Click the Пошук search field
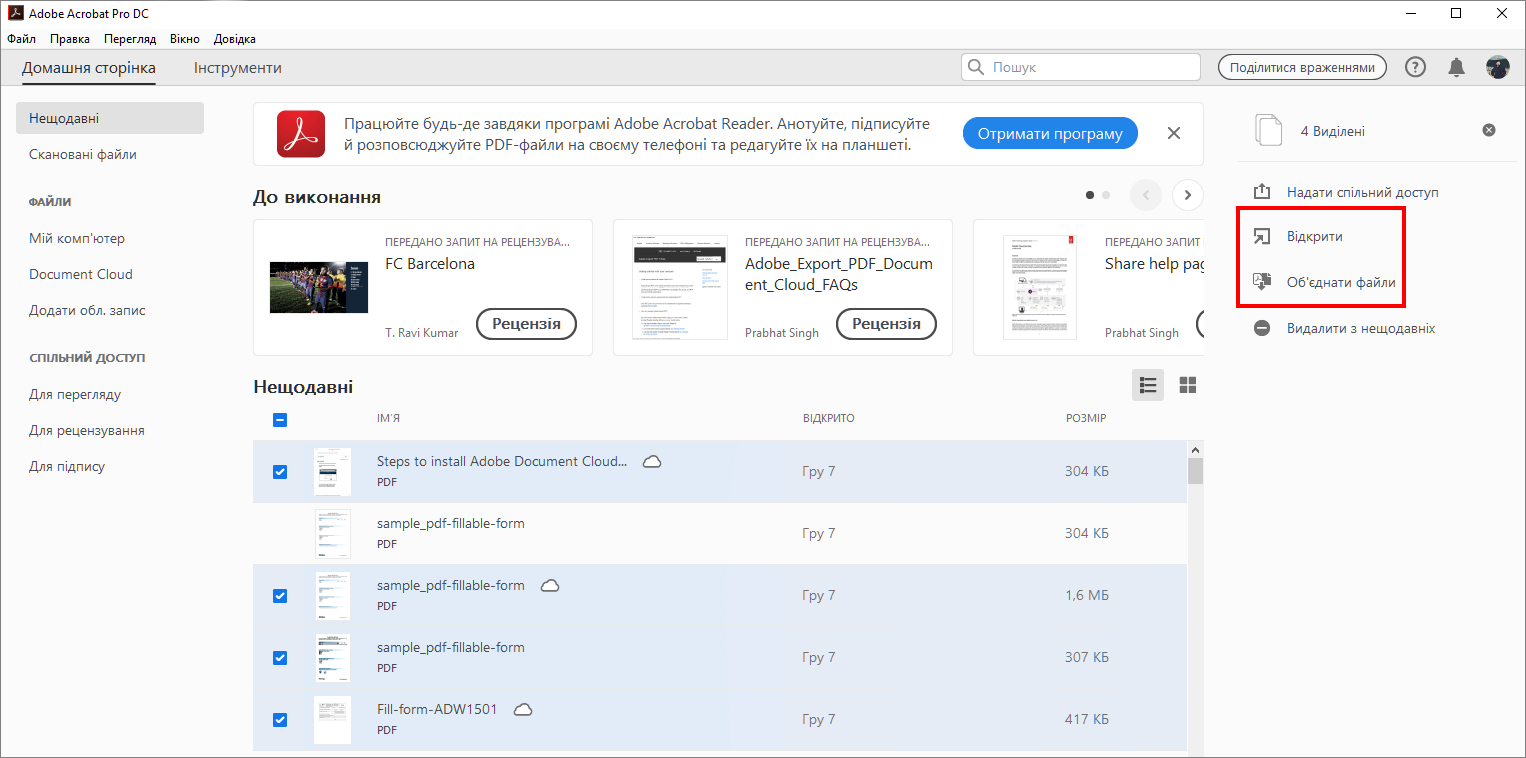 click(x=1081, y=67)
